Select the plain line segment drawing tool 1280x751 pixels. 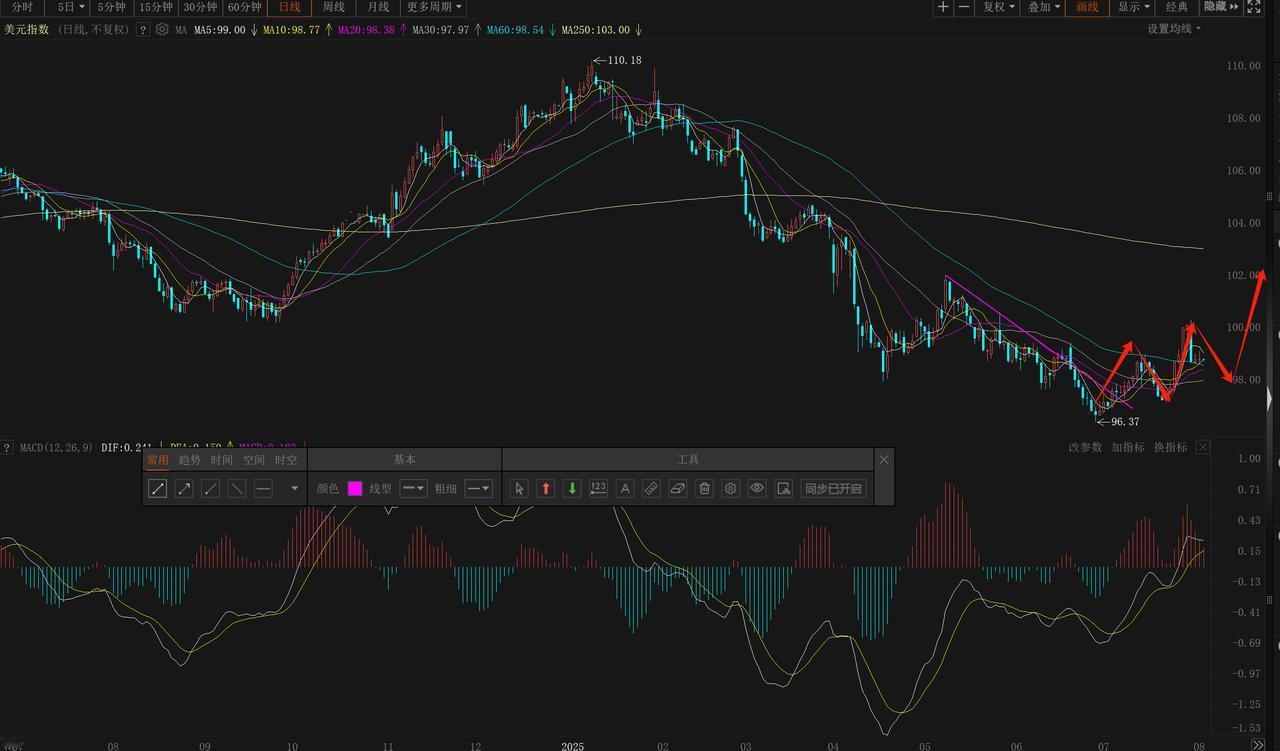tap(158, 489)
